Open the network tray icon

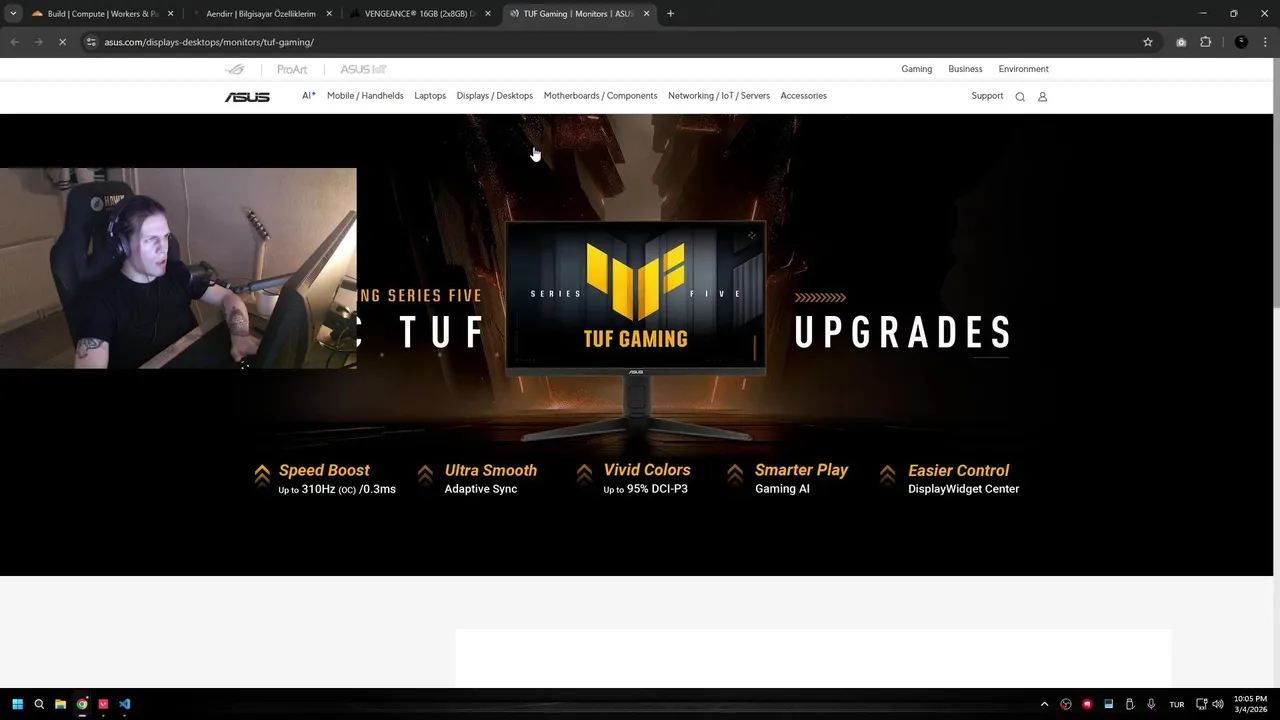1202,704
